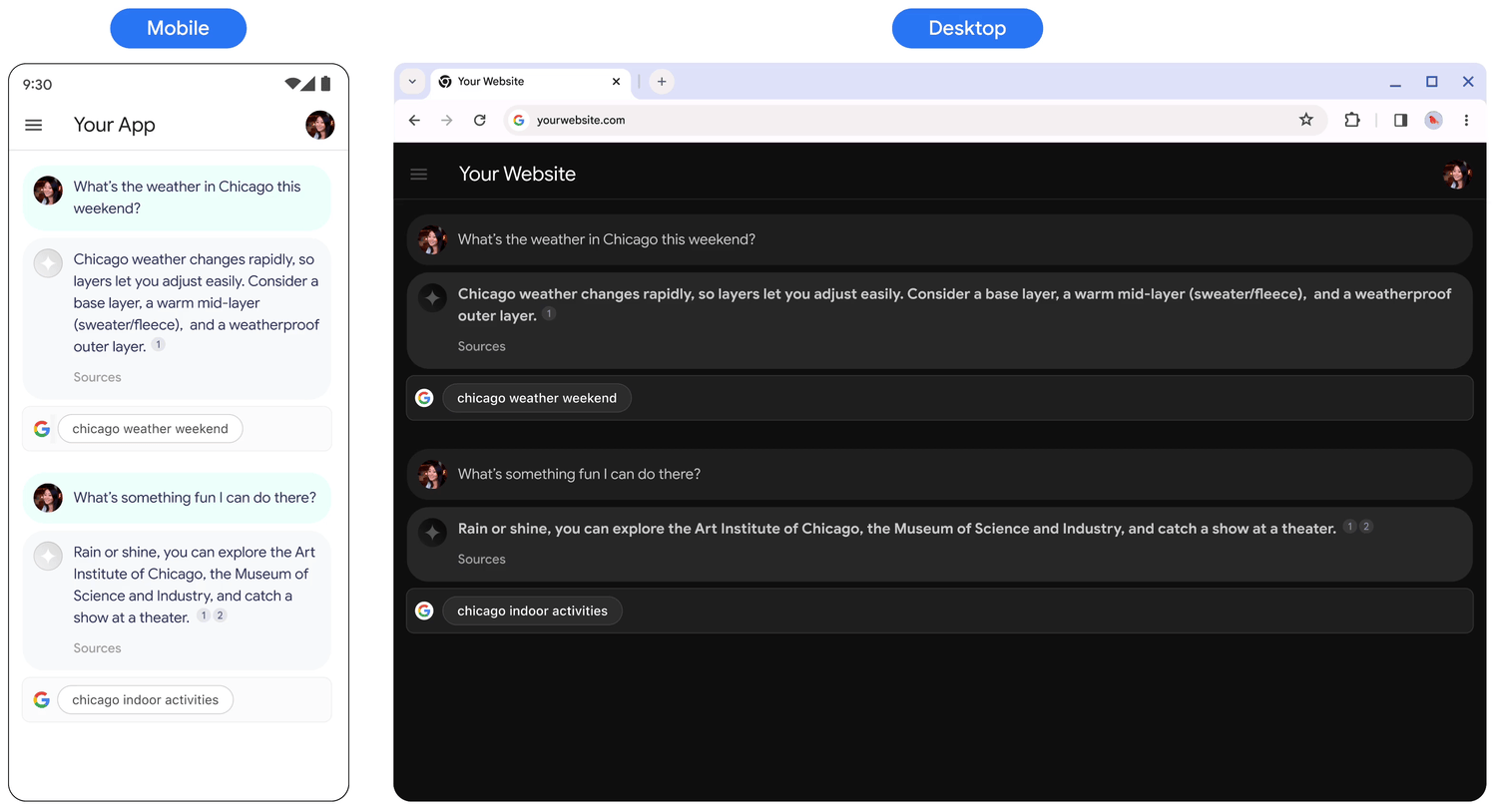Click the Google G icon on the weather chip
1497x812 pixels.
(x=424, y=397)
